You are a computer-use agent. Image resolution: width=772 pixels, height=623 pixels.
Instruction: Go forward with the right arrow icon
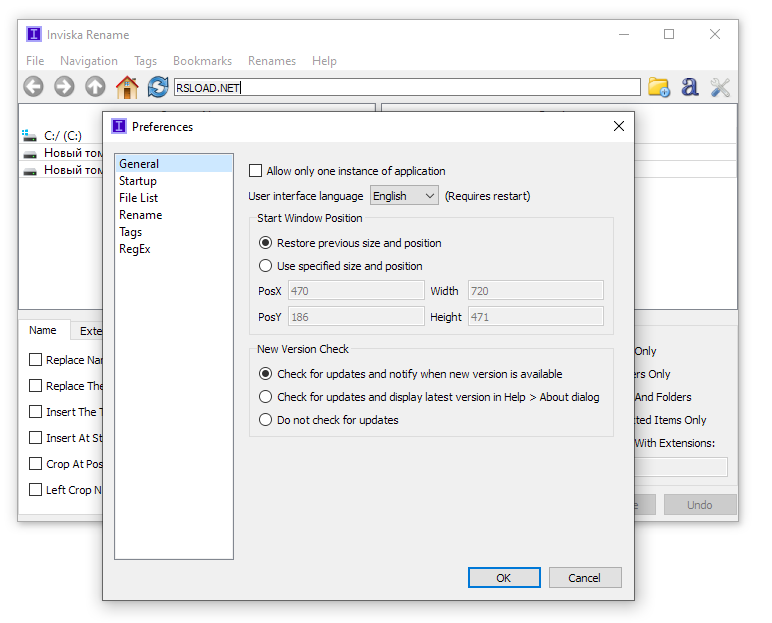point(64,87)
